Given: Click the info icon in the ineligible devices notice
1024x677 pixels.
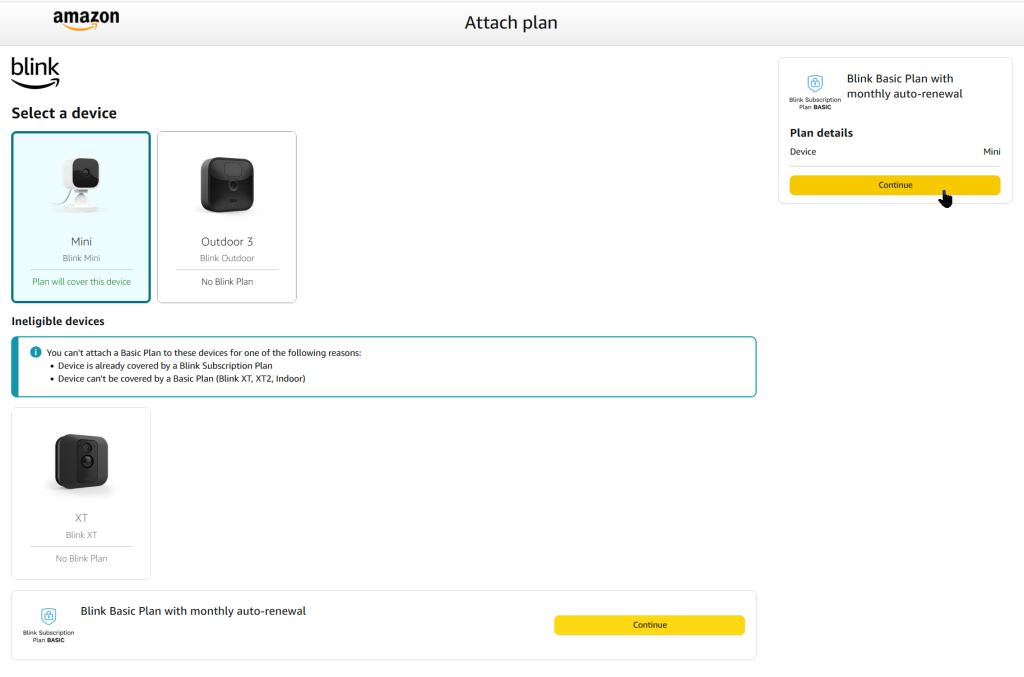Looking at the screenshot, I should pyautogui.click(x=37, y=352).
